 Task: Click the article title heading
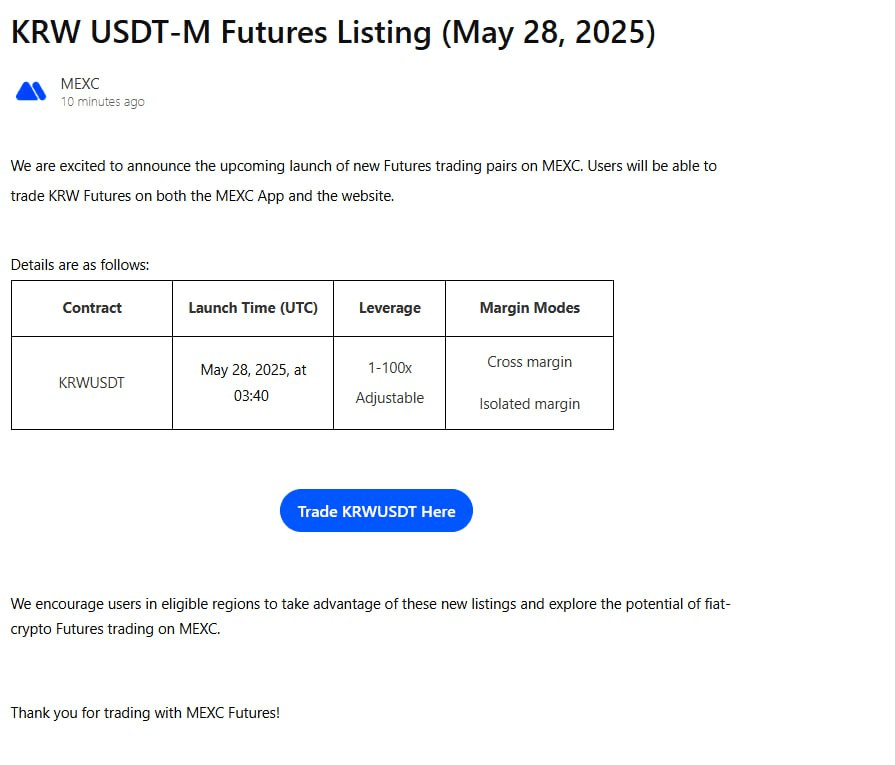[x=333, y=32]
